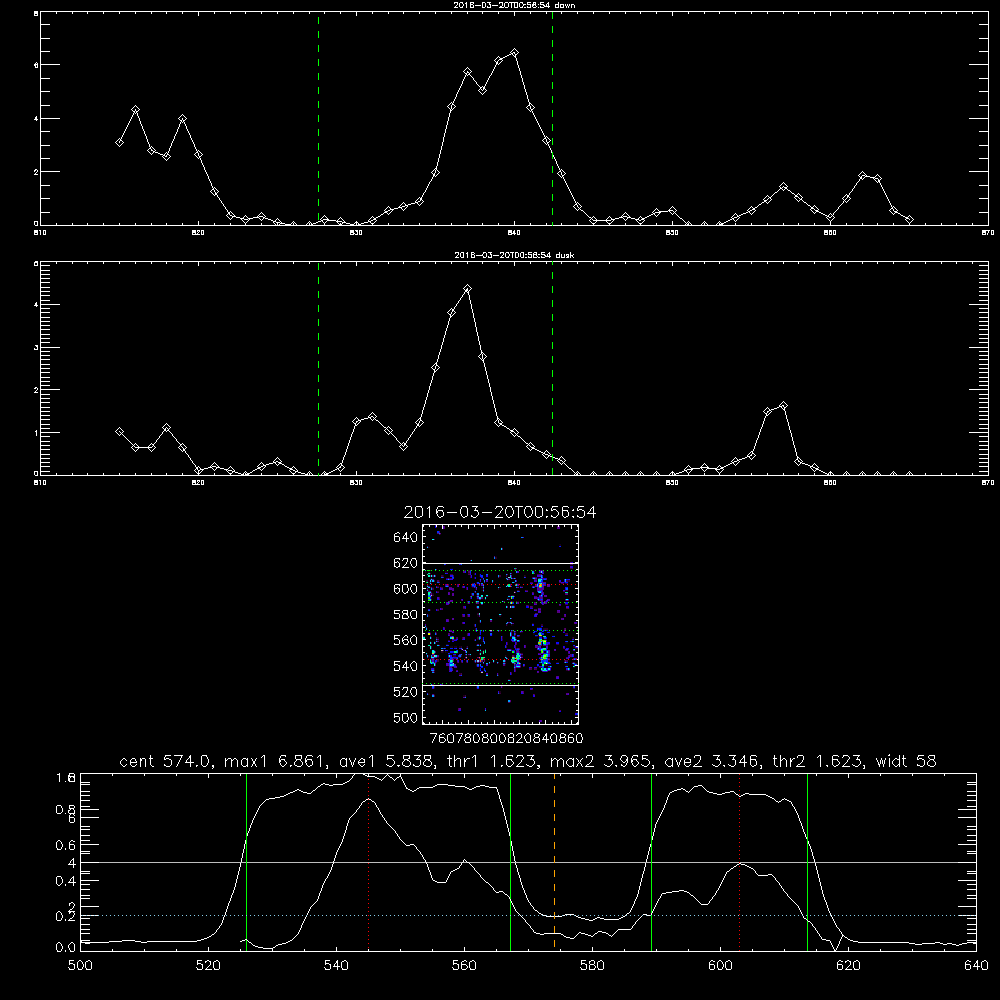Click bottom profile plot x-axis label 540
This screenshot has height=1000, width=1000.
click(x=336, y=966)
